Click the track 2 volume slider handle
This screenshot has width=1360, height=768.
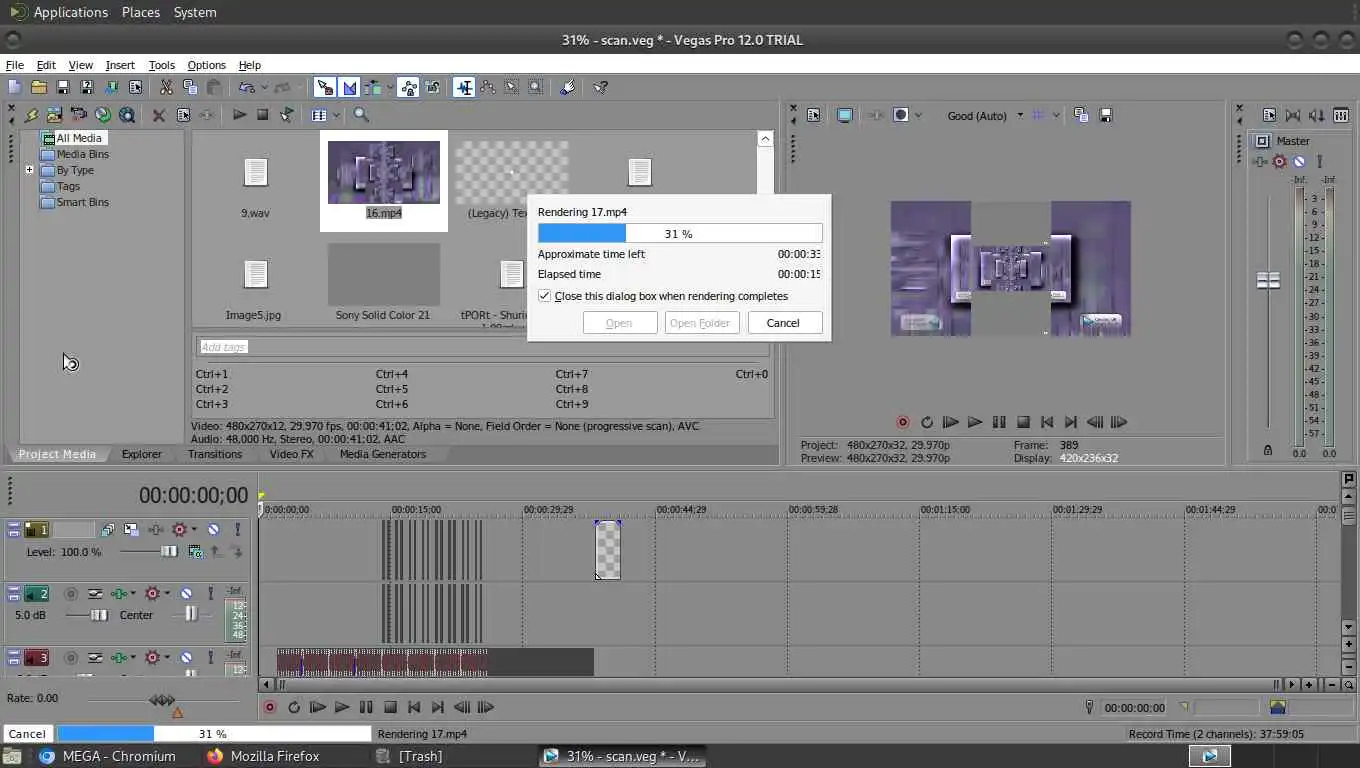[99, 615]
